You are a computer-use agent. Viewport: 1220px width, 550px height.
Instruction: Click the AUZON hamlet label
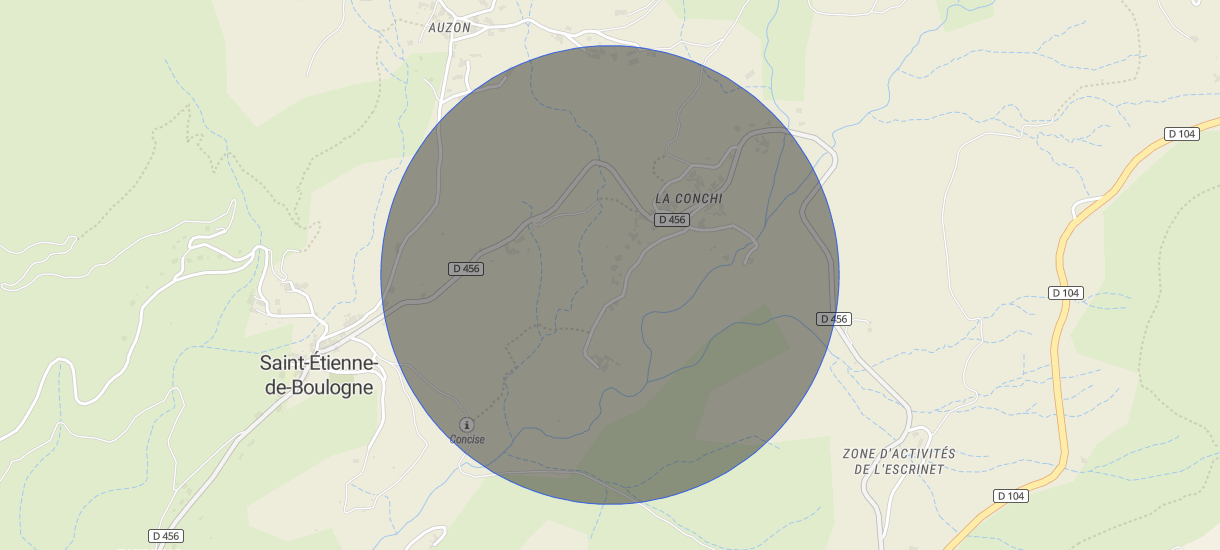tap(449, 28)
